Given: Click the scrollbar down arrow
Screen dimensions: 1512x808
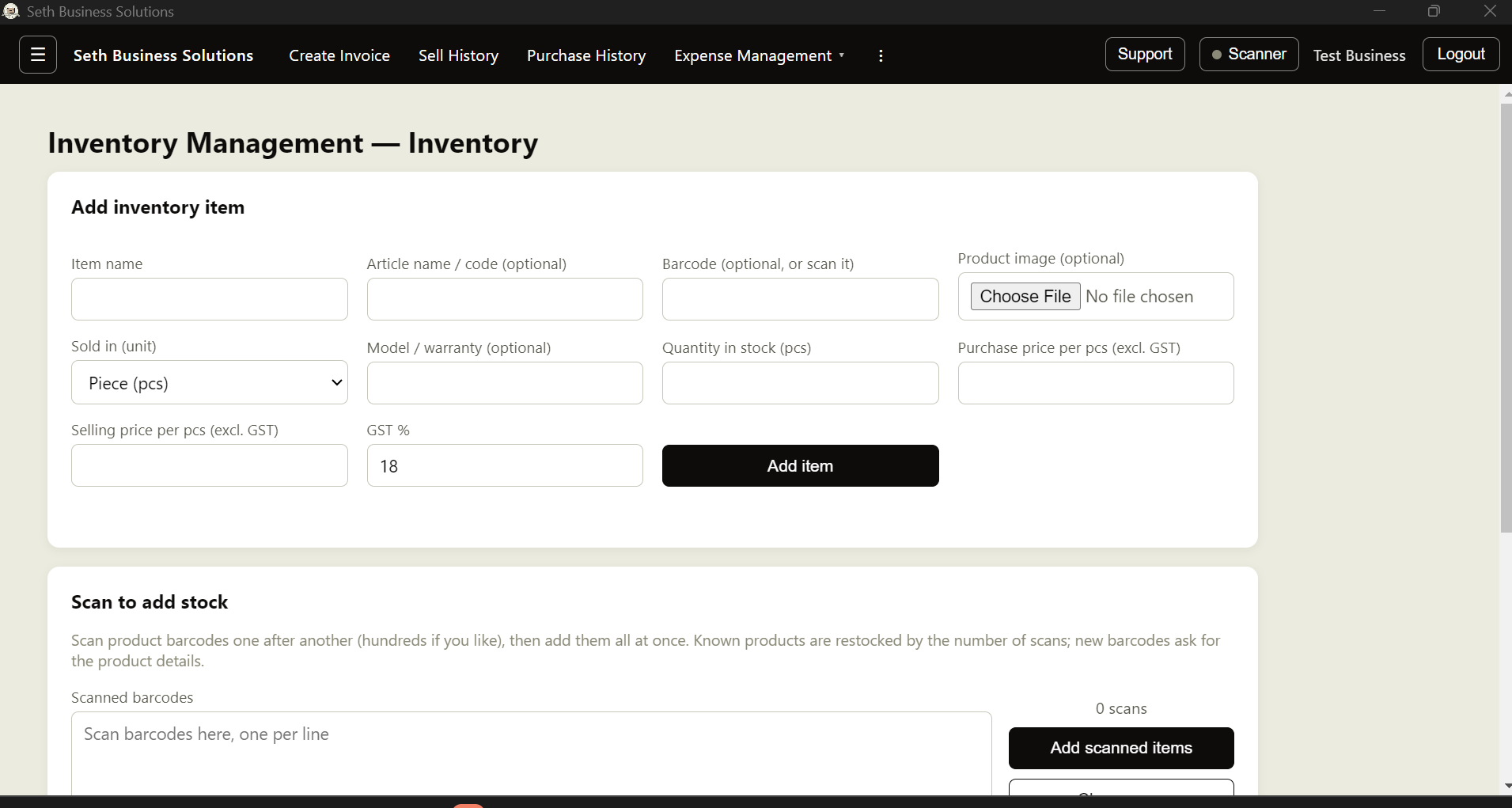Looking at the screenshot, I should click(x=1506, y=787).
